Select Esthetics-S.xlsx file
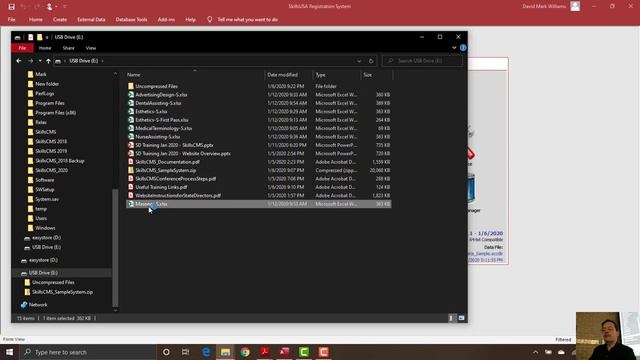640x360 pixels. 151,111
